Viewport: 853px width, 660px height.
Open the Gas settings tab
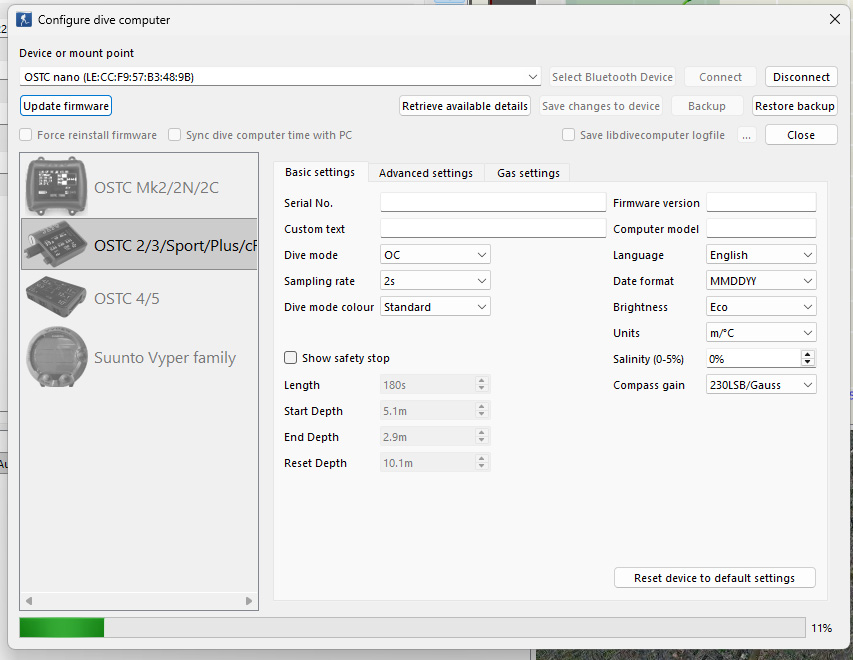(528, 173)
